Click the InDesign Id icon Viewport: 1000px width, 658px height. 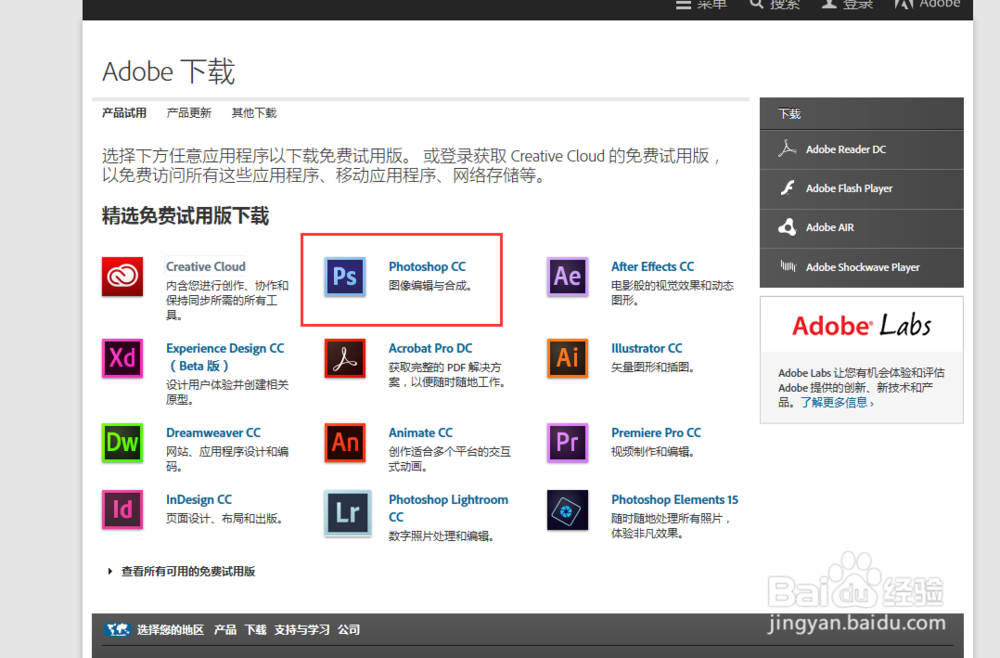point(122,509)
